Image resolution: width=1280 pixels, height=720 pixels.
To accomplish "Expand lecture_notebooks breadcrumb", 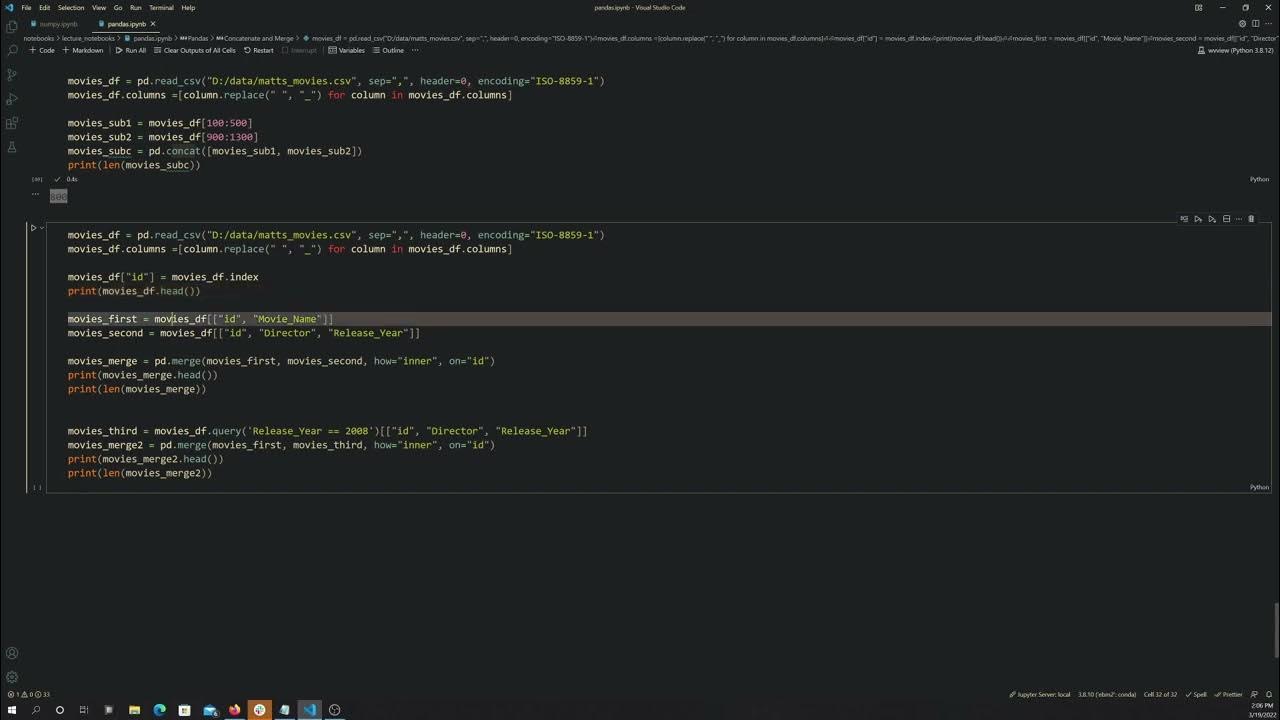I will point(88,38).
